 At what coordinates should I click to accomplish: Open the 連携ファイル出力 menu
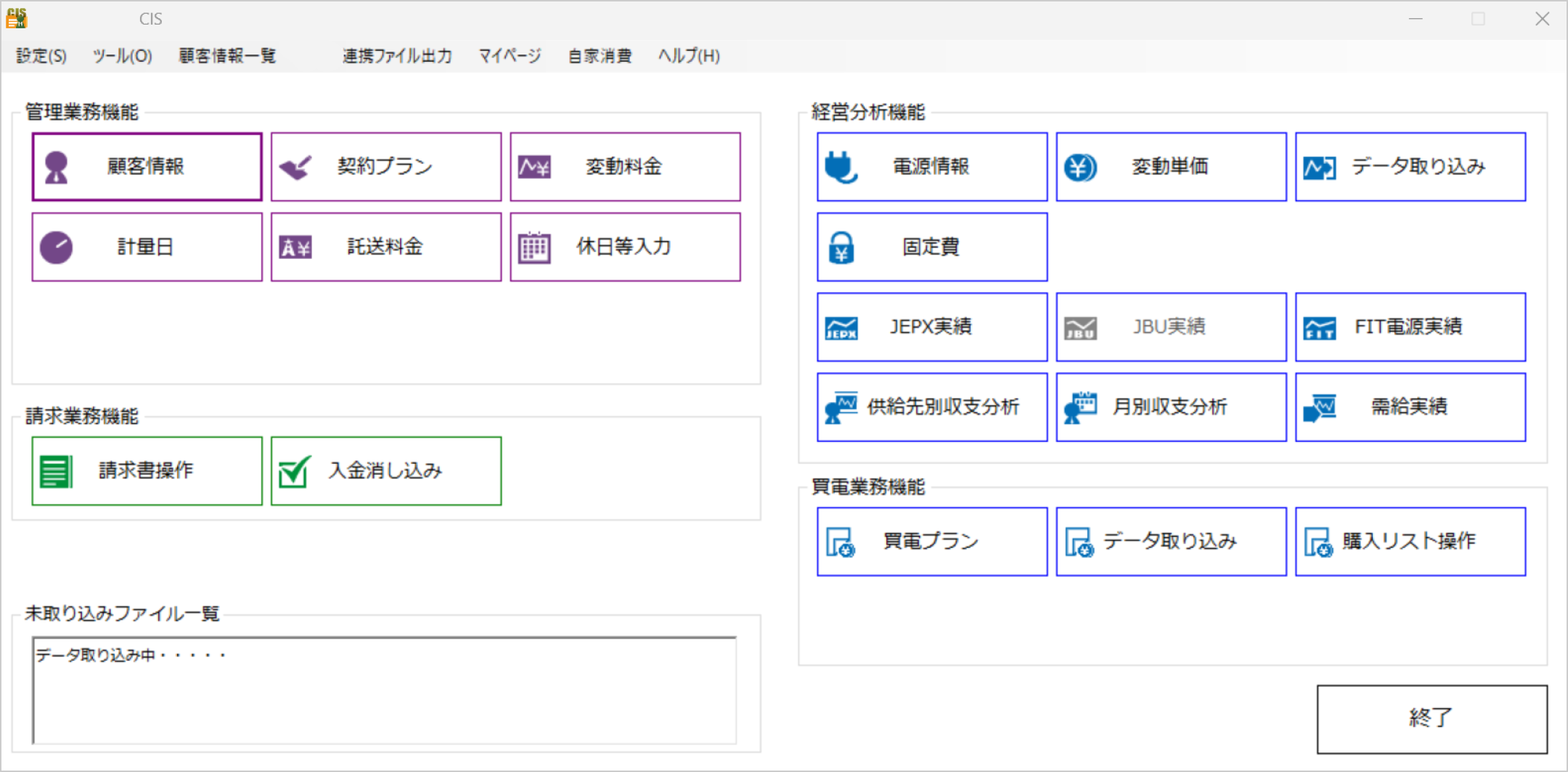coord(397,56)
